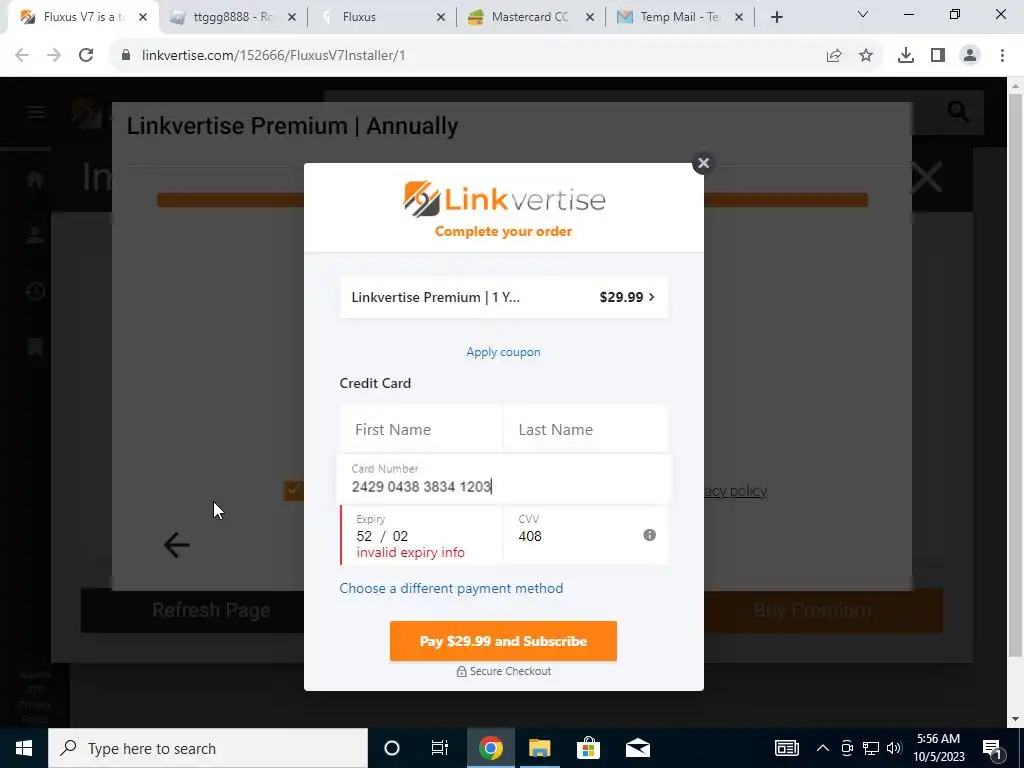
Task: Expand Linkvertise Premium $29.99 order details
Action: [x=504, y=297]
